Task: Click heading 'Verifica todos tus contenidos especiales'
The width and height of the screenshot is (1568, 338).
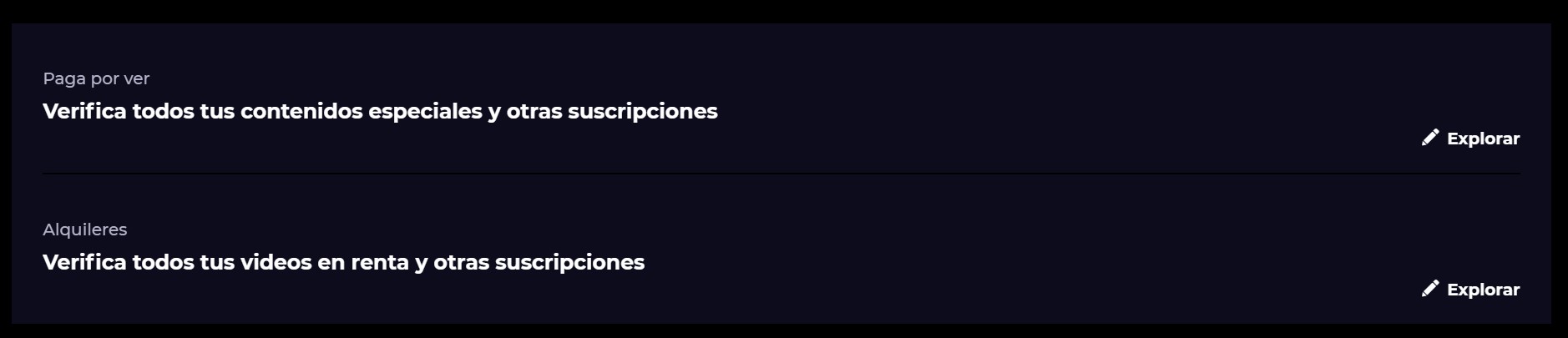Action: point(263,111)
